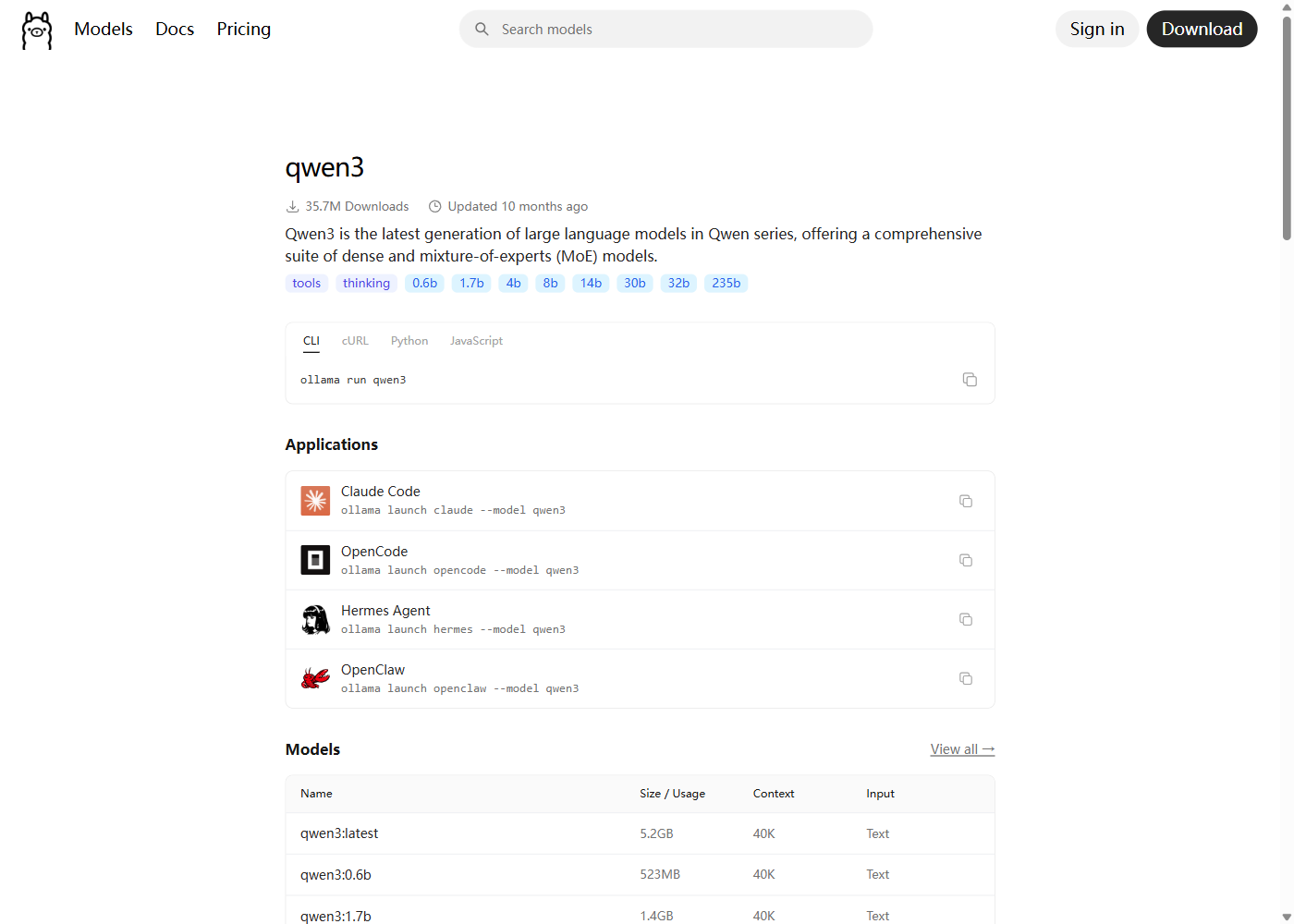The width and height of the screenshot is (1294, 924).
Task: Open the Docs nav item
Action: click(x=175, y=30)
